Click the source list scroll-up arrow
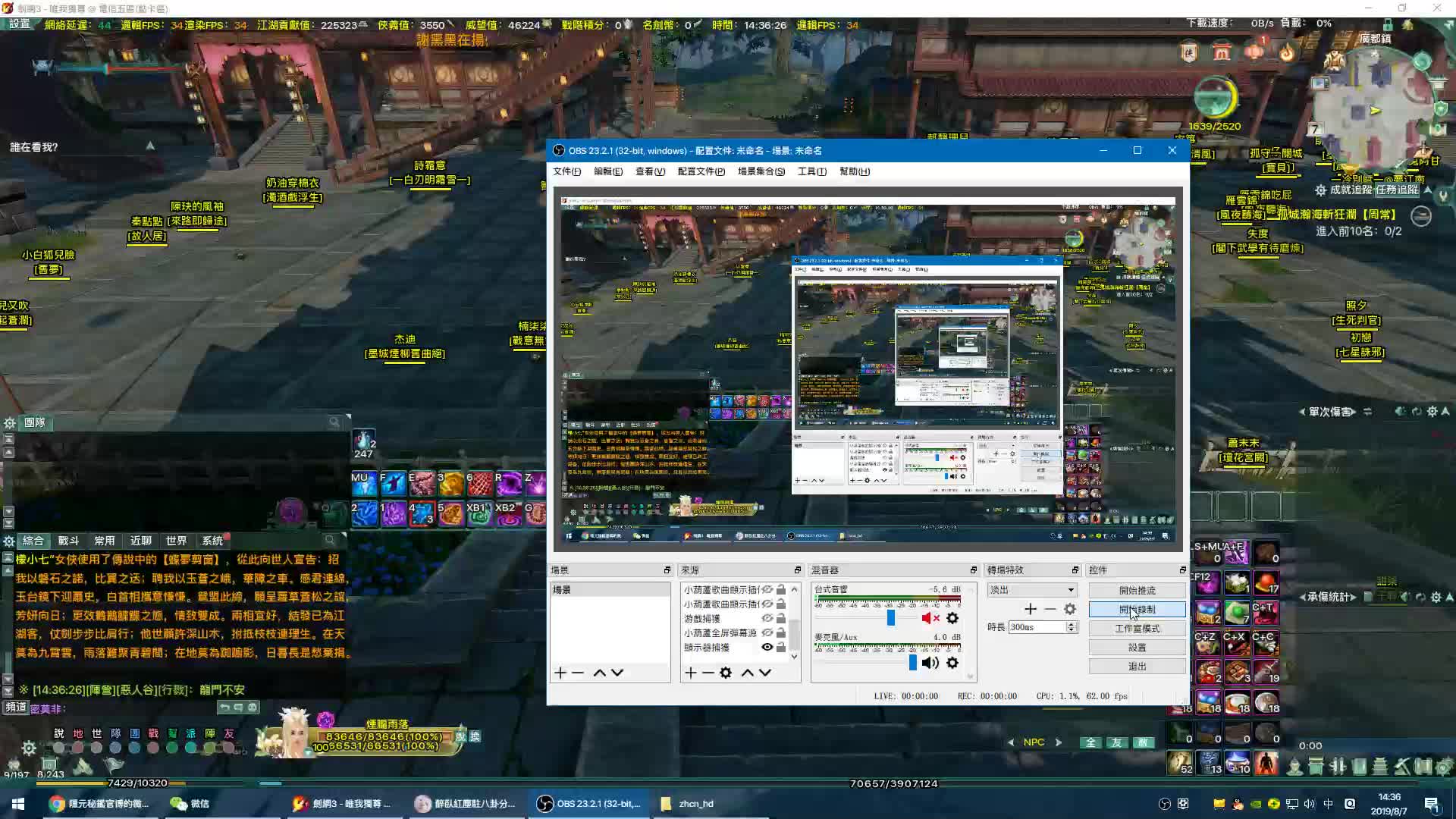This screenshot has height=819, width=1456. pos(795,589)
